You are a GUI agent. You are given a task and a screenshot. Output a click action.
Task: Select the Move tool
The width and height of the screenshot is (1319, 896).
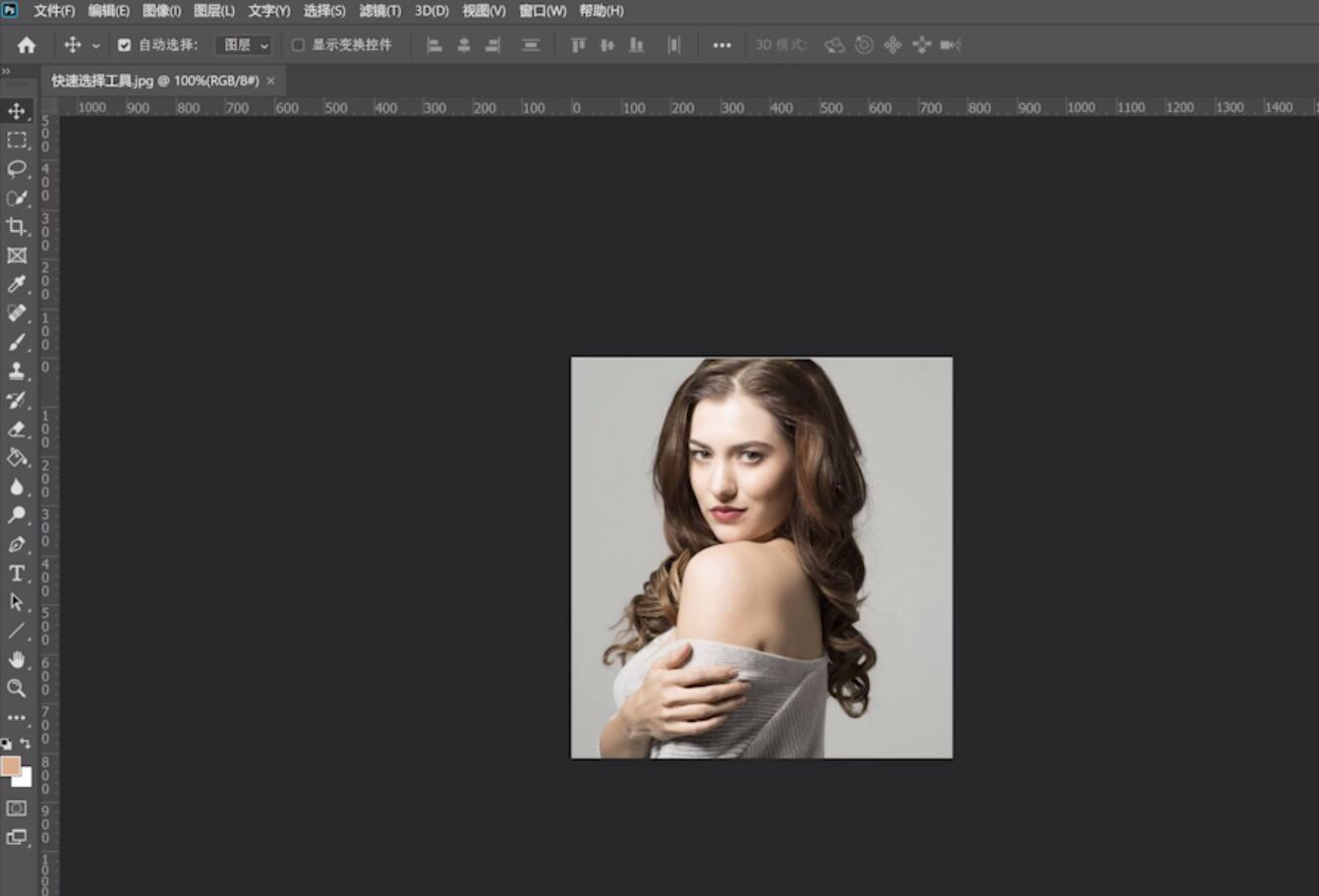point(17,111)
